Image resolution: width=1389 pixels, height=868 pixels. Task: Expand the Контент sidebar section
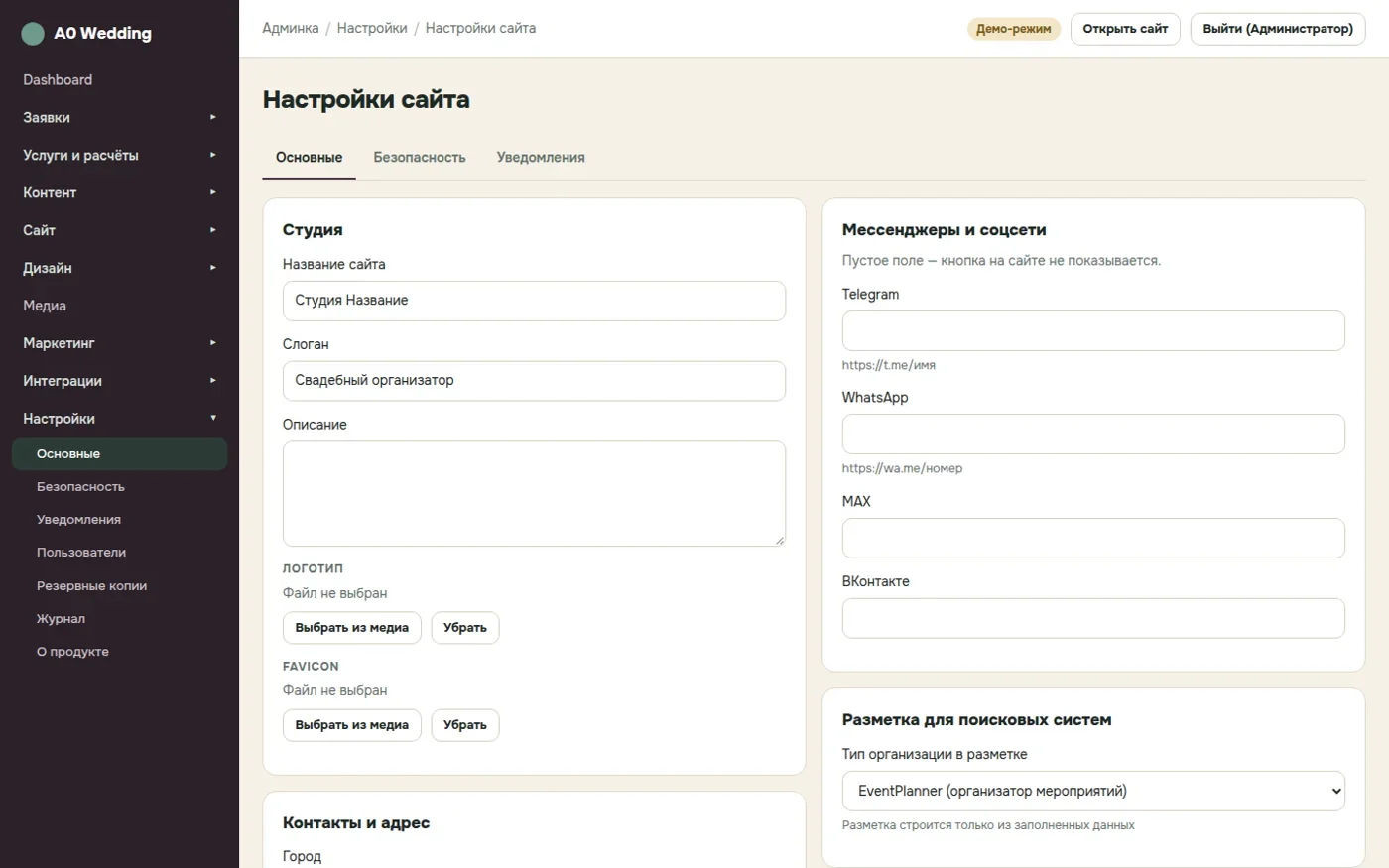pos(119,192)
